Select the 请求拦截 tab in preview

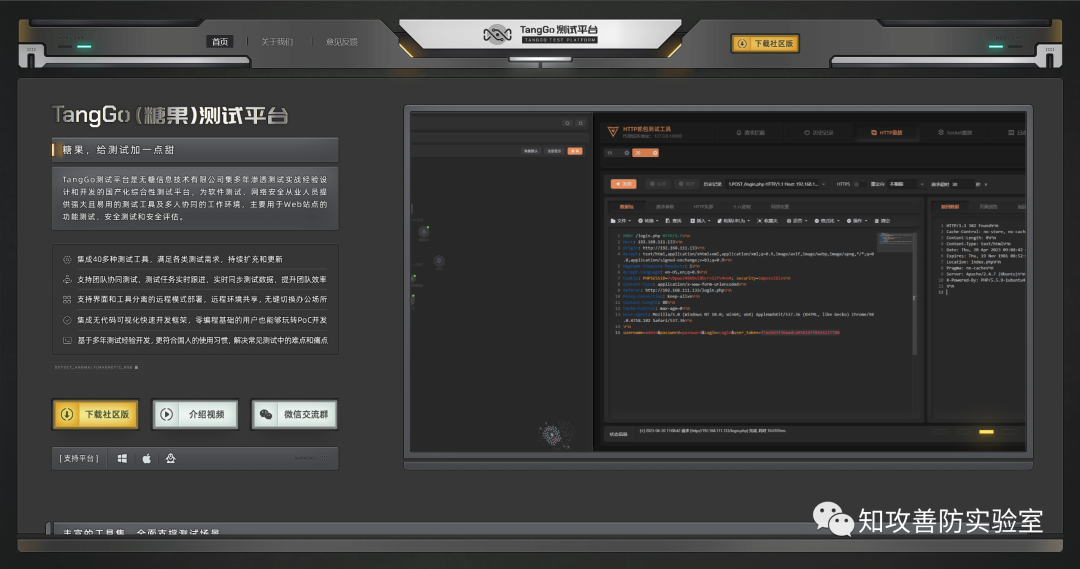[x=751, y=132]
